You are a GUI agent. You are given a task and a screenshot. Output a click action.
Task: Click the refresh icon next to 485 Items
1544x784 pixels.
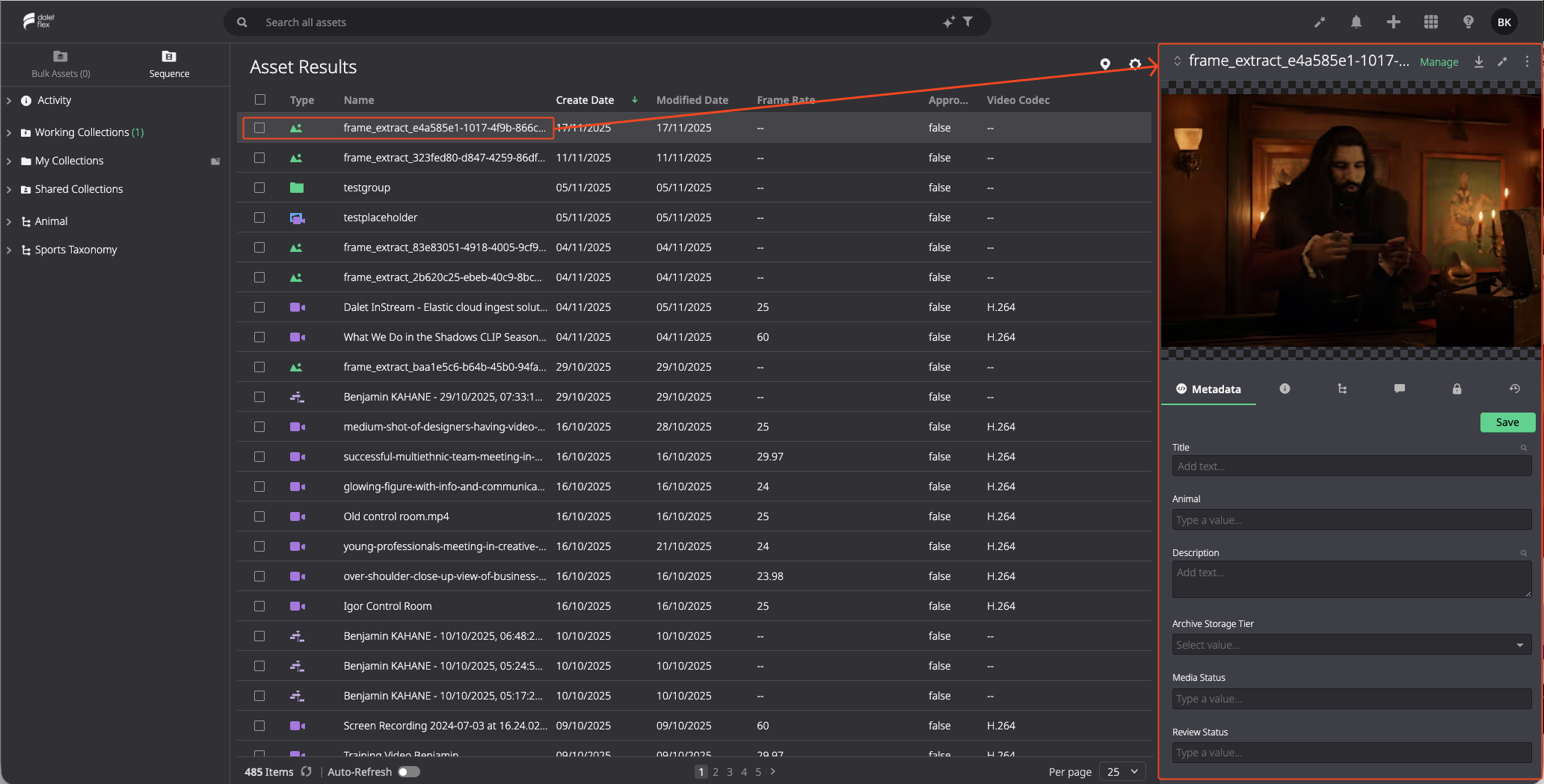coord(306,771)
